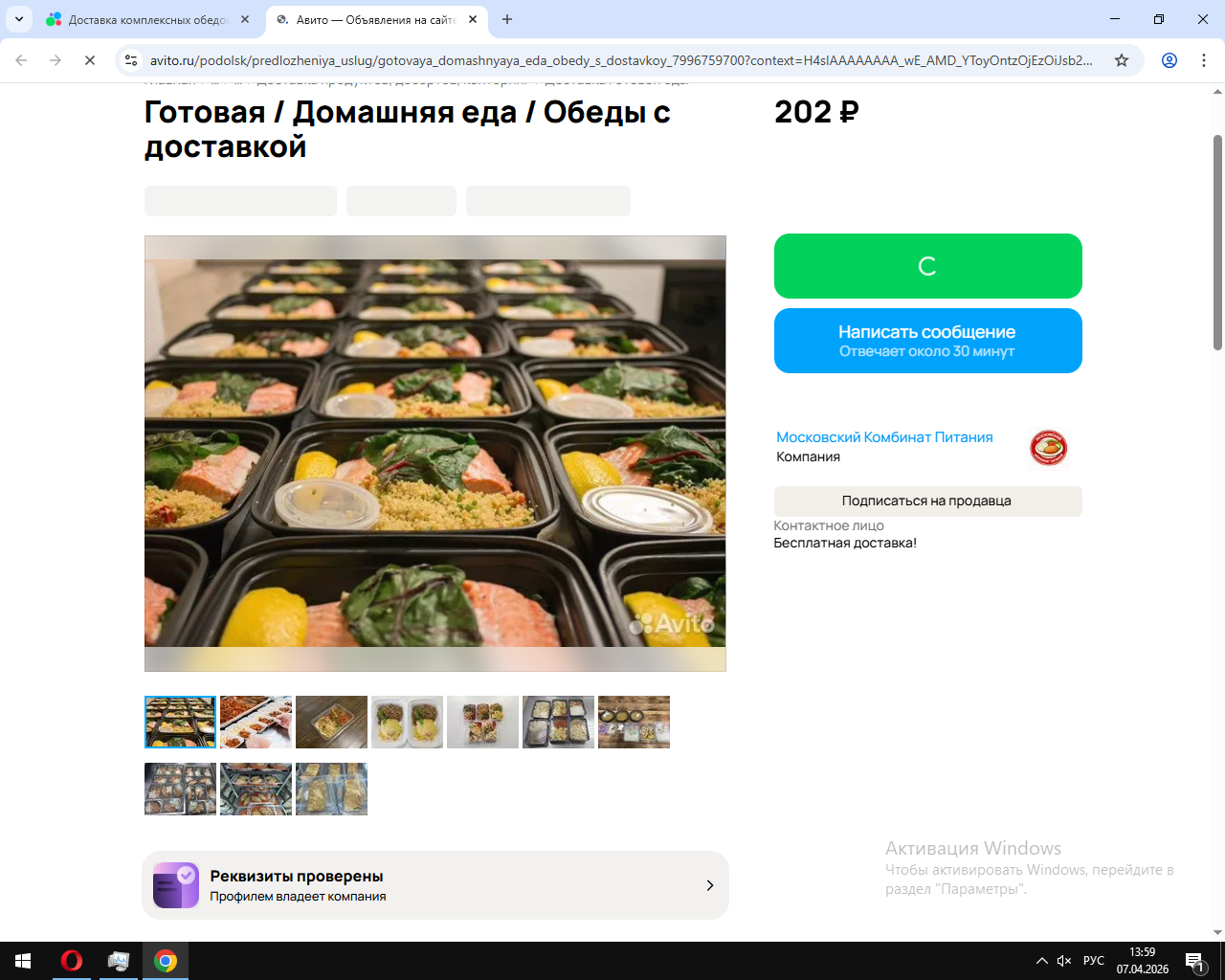This screenshot has height=980, width=1225.
Task: Minimize the Chrome window
Action: pyautogui.click(x=1115, y=19)
